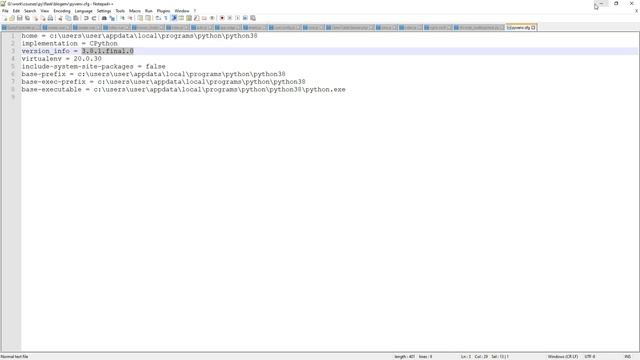
Task: Click the selected text 3.8.1.final.0
Action: pos(108,51)
